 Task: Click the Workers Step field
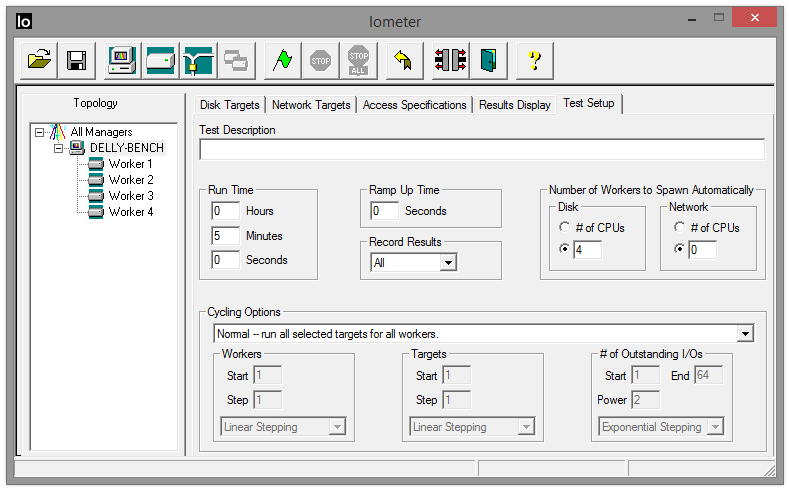click(x=268, y=400)
